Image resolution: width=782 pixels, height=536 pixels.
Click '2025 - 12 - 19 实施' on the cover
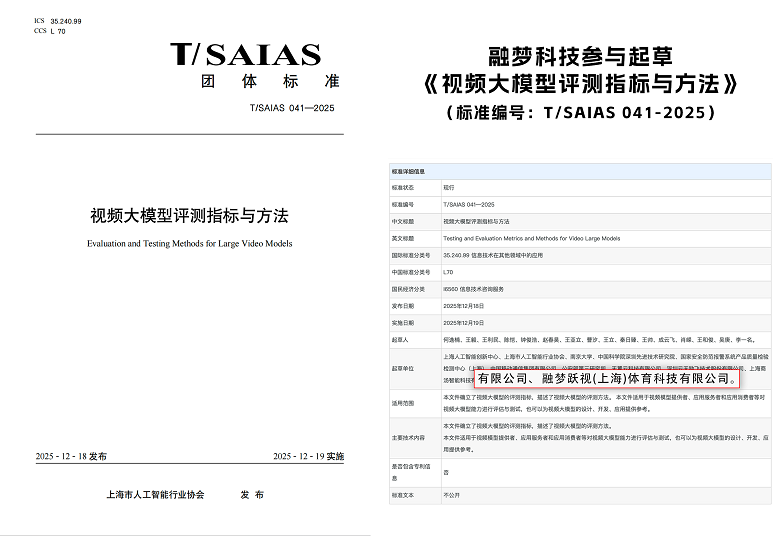point(309,456)
